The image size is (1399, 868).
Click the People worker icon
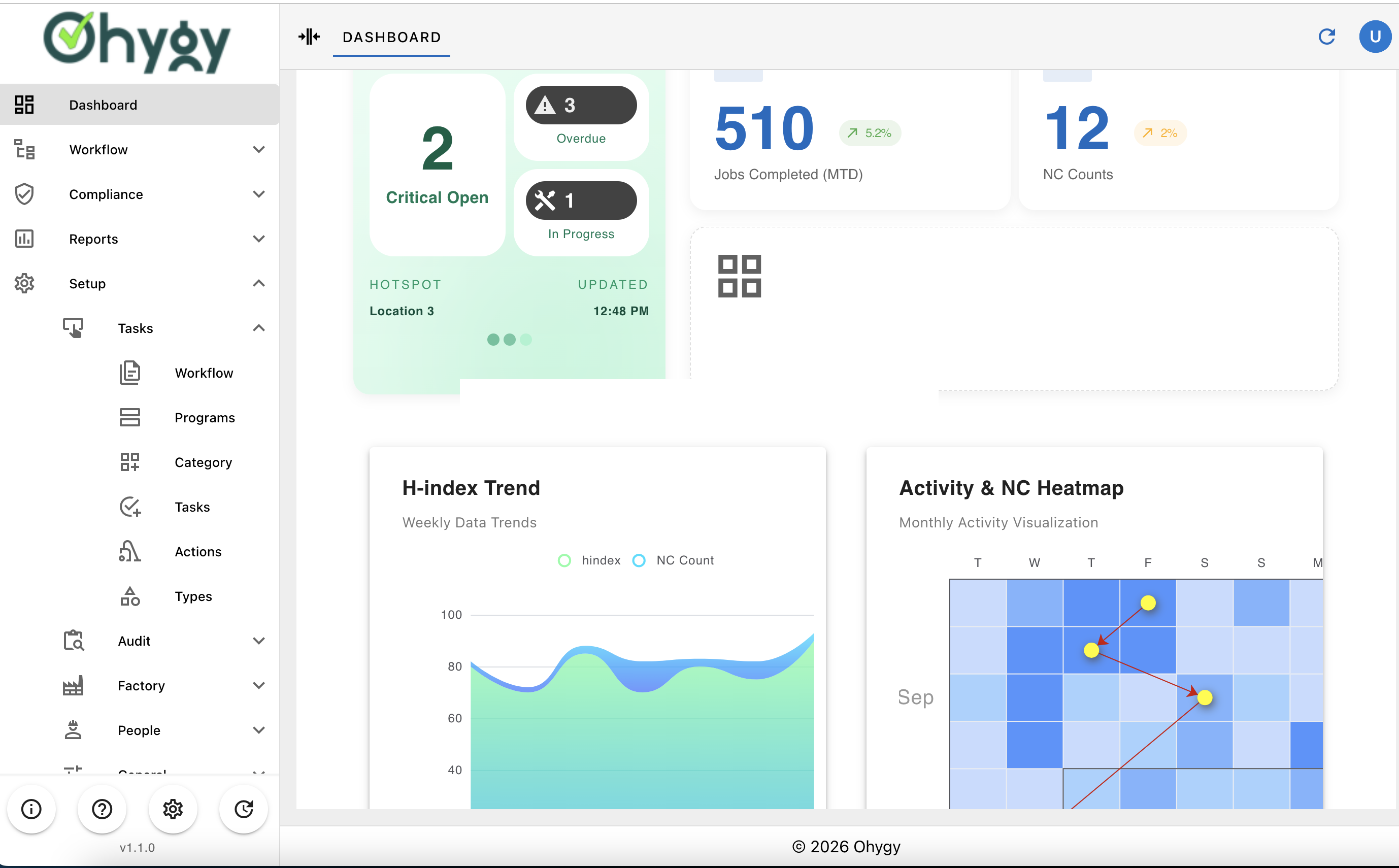tap(74, 730)
